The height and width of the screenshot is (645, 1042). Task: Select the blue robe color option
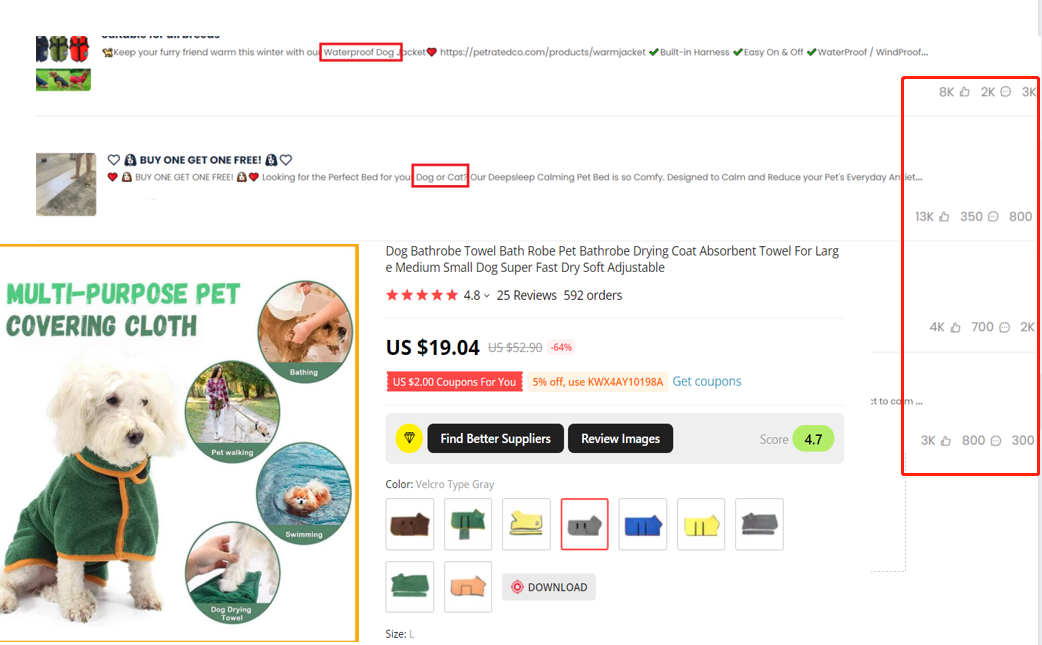click(643, 524)
